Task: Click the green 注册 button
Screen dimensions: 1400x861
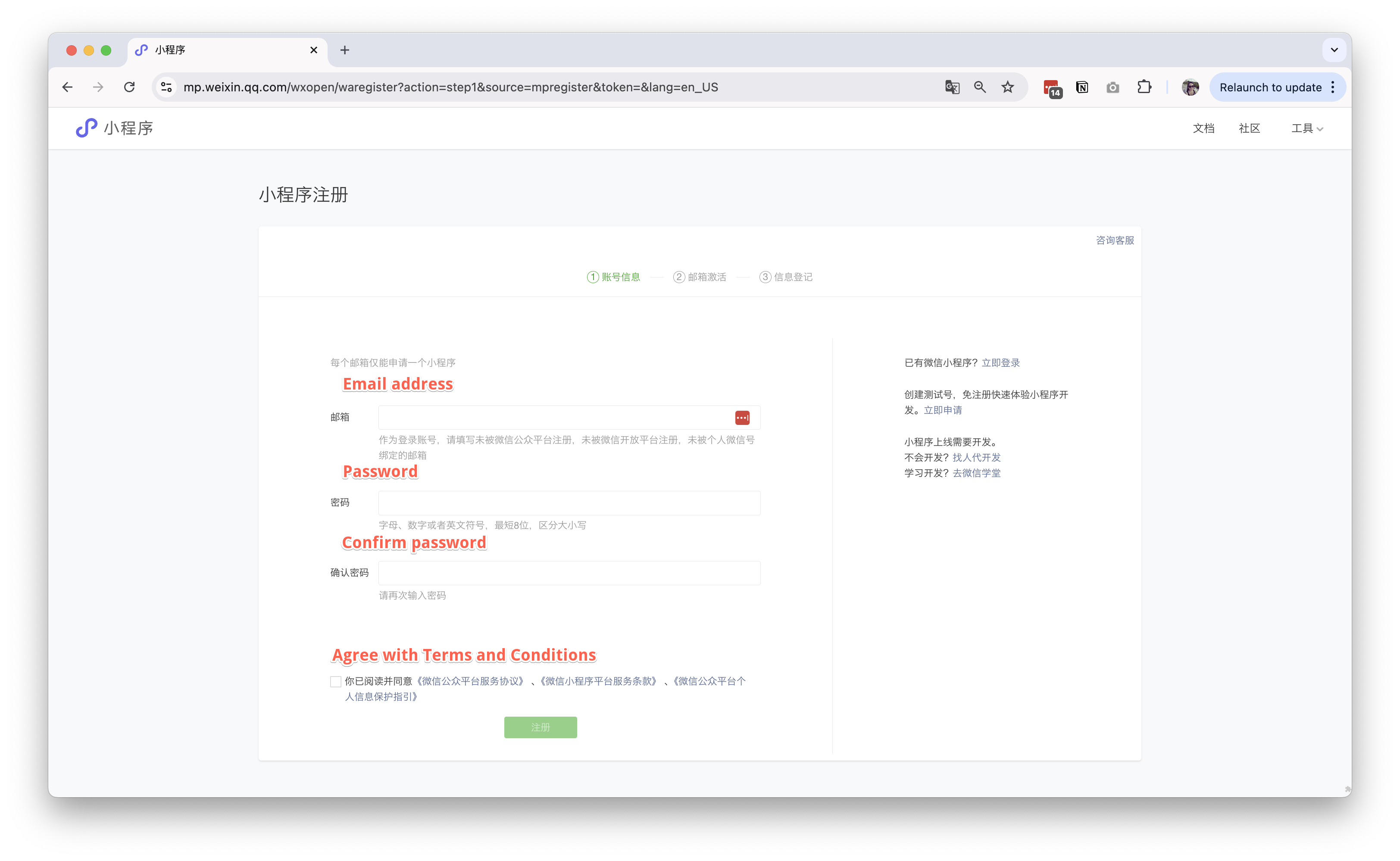Action: click(x=540, y=727)
